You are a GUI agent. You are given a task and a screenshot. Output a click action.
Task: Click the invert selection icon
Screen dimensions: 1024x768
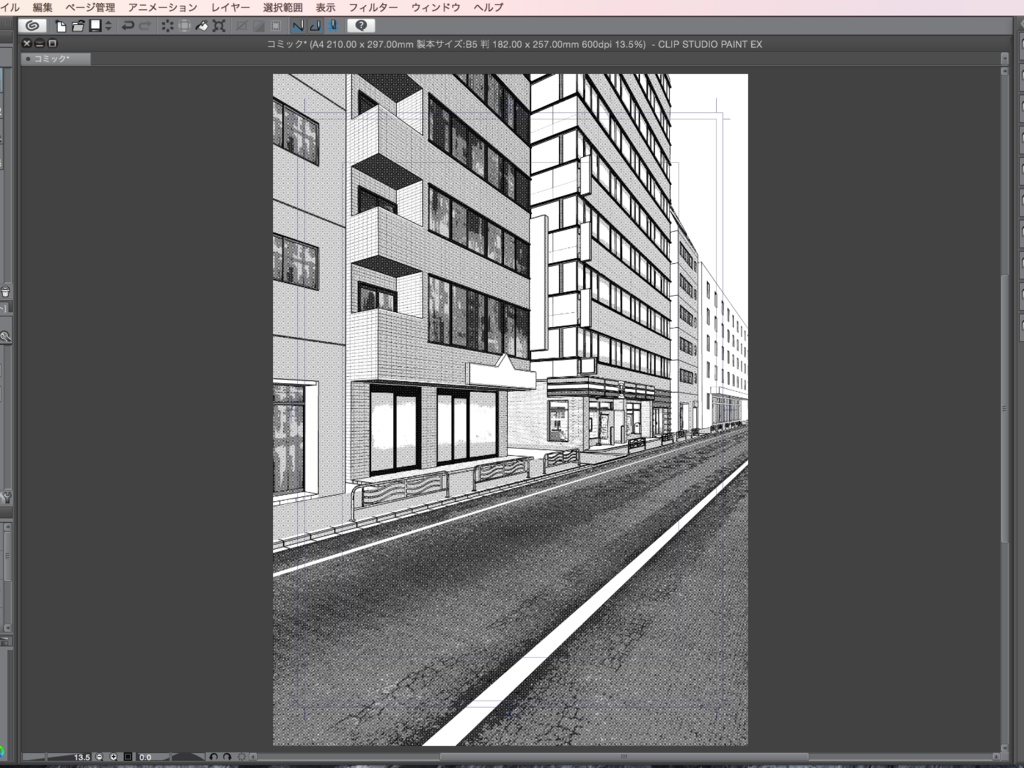click(x=259, y=26)
